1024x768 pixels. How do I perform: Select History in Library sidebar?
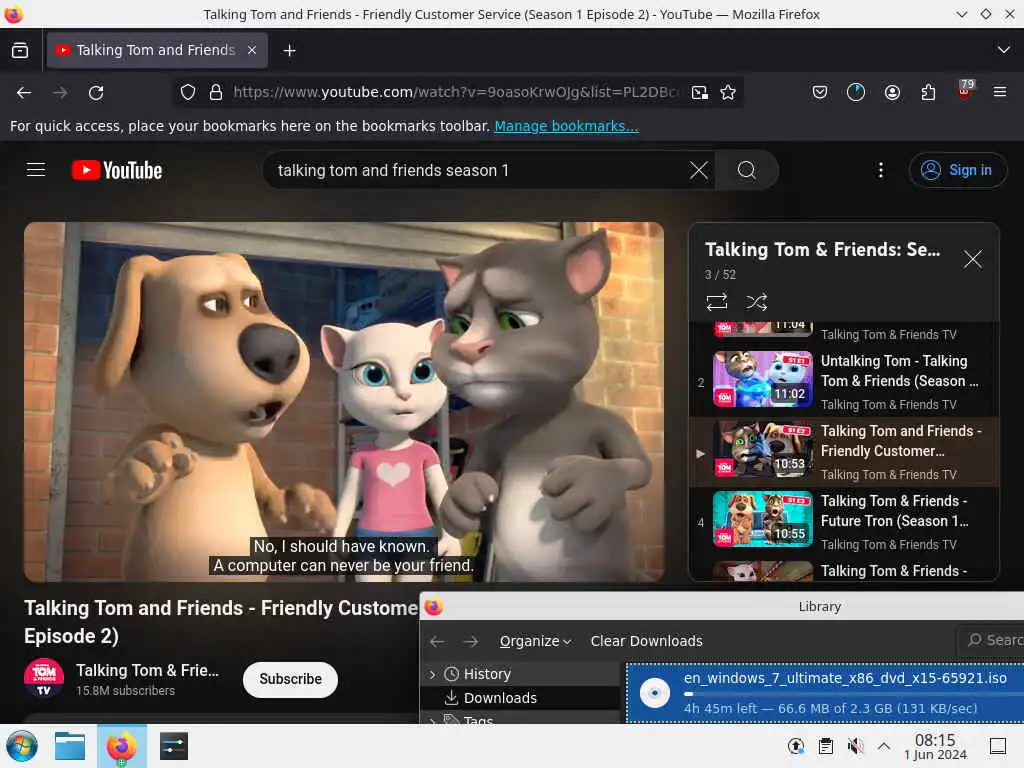(487, 674)
